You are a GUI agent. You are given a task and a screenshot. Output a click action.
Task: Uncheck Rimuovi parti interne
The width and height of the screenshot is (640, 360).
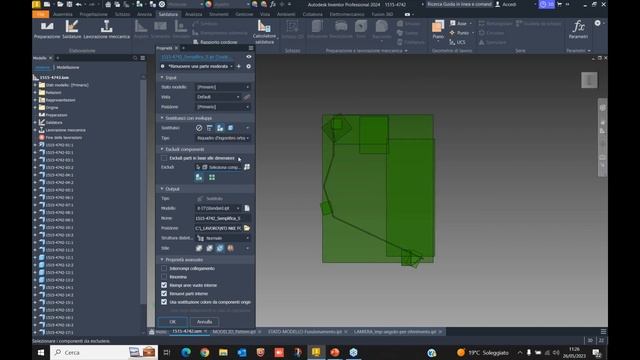[164, 293]
